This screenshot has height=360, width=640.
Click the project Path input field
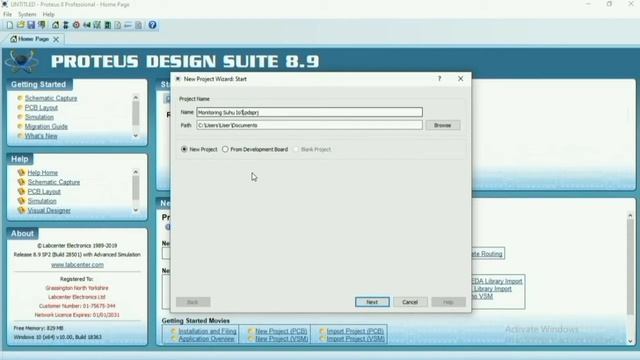click(309, 125)
